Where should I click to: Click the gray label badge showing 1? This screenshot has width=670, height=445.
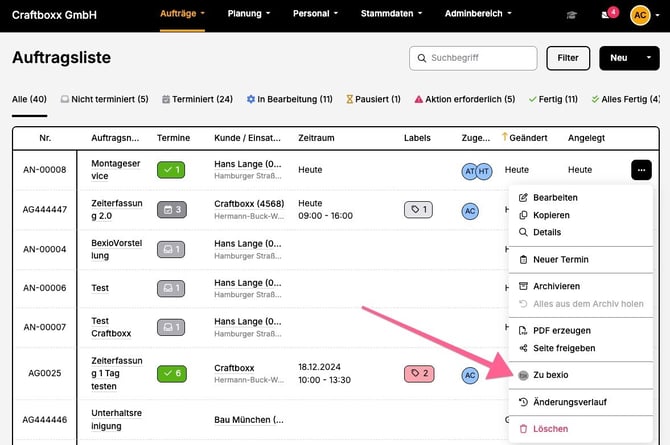click(x=419, y=209)
